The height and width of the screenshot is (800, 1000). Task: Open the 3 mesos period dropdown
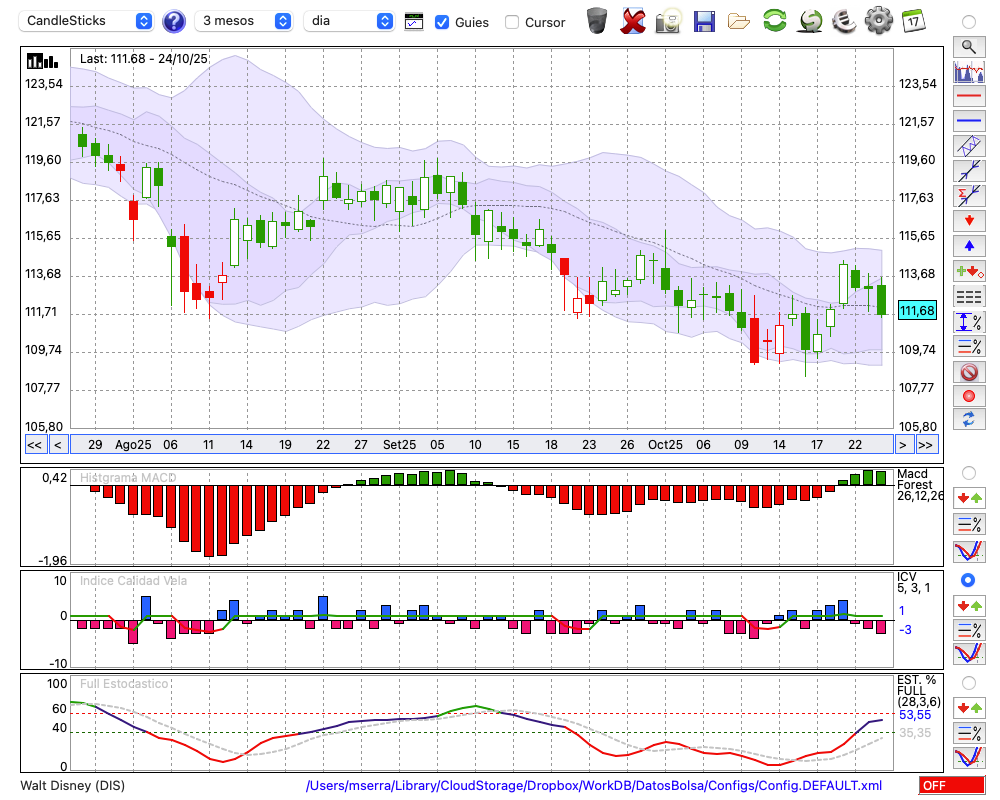[x=244, y=21]
